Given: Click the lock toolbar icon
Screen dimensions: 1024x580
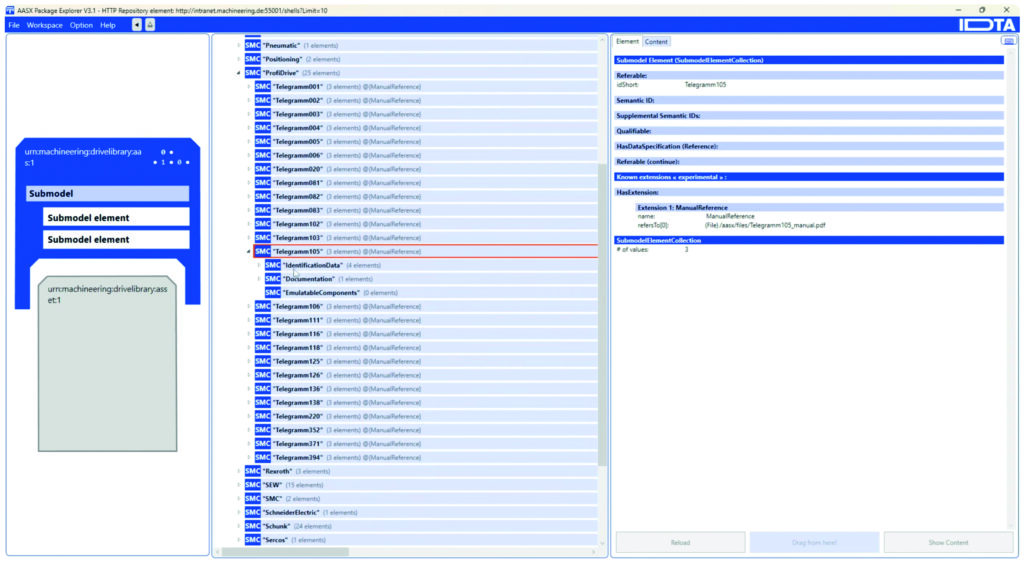Looking at the screenshot, I should click(150, 24).
